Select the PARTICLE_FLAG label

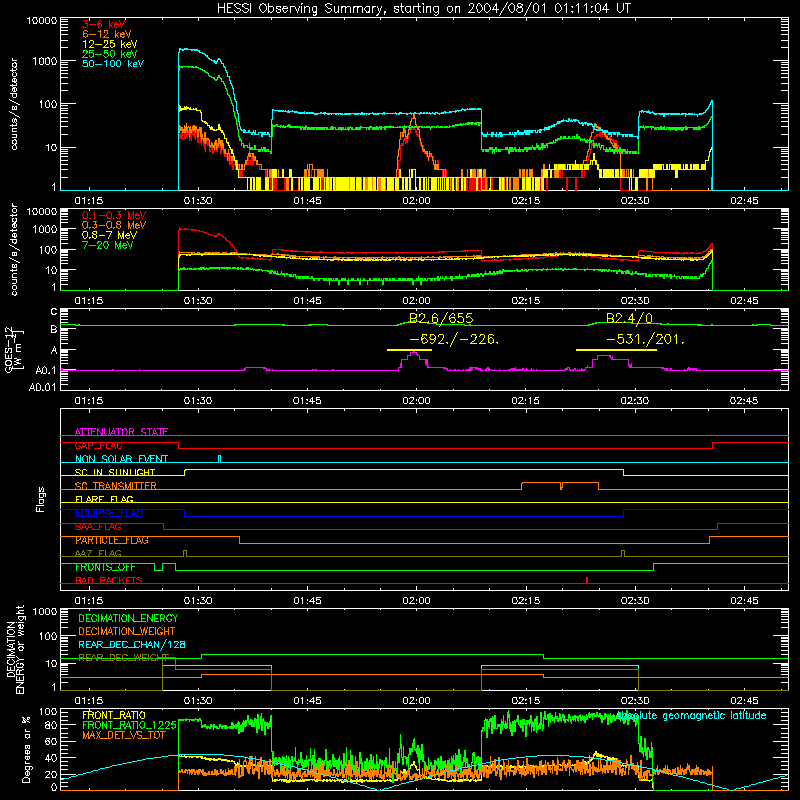pos(112,540)
